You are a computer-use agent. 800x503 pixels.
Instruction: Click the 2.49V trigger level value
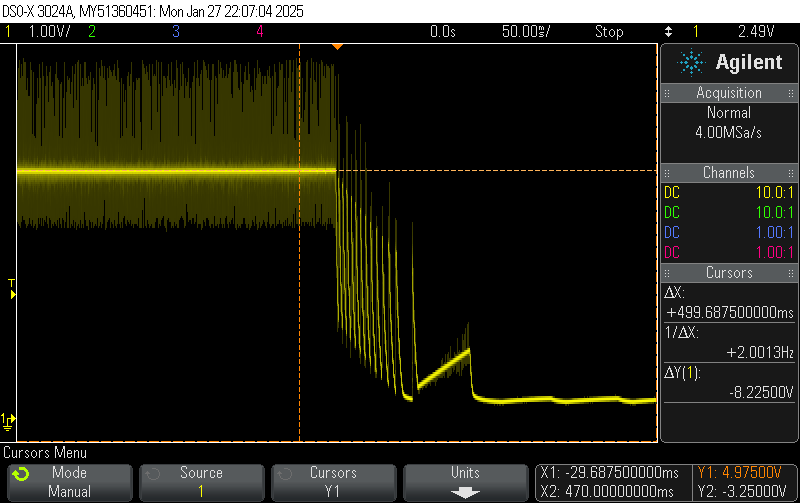click(756, 32)
